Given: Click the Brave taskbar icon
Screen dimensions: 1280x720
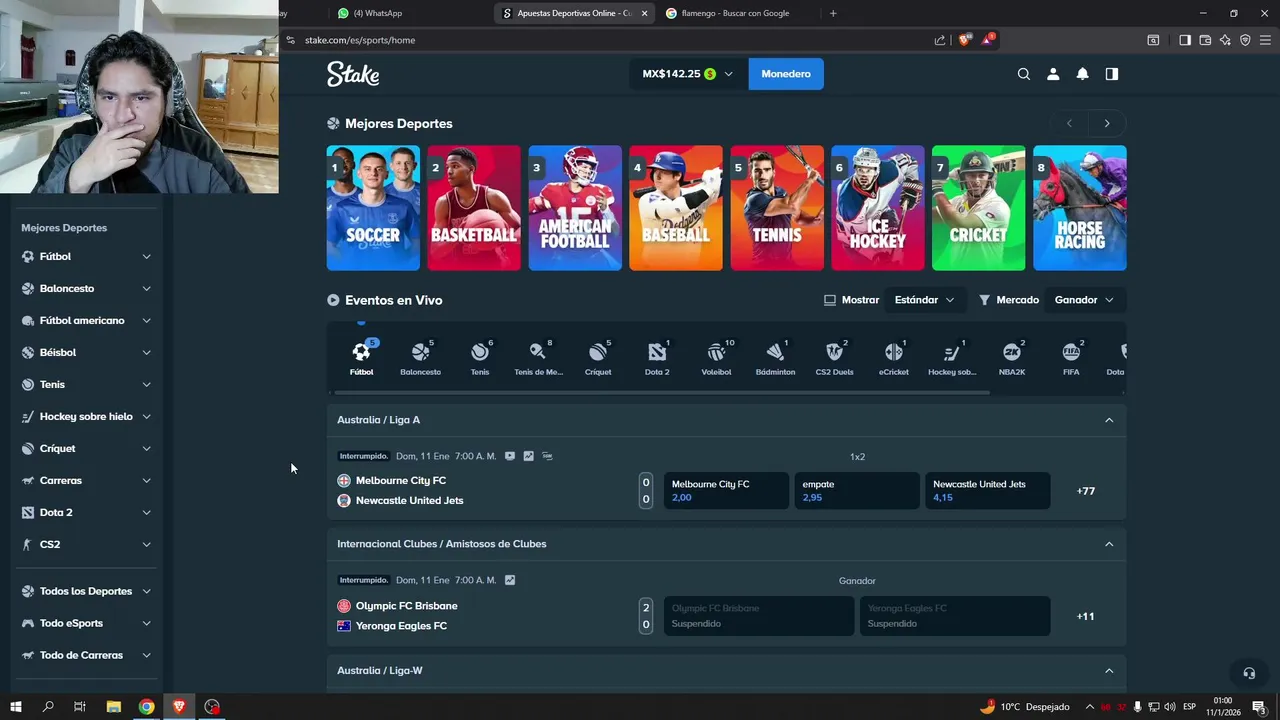Looking at the screenshot, I should pyautogui.click(x=179, y=707).
